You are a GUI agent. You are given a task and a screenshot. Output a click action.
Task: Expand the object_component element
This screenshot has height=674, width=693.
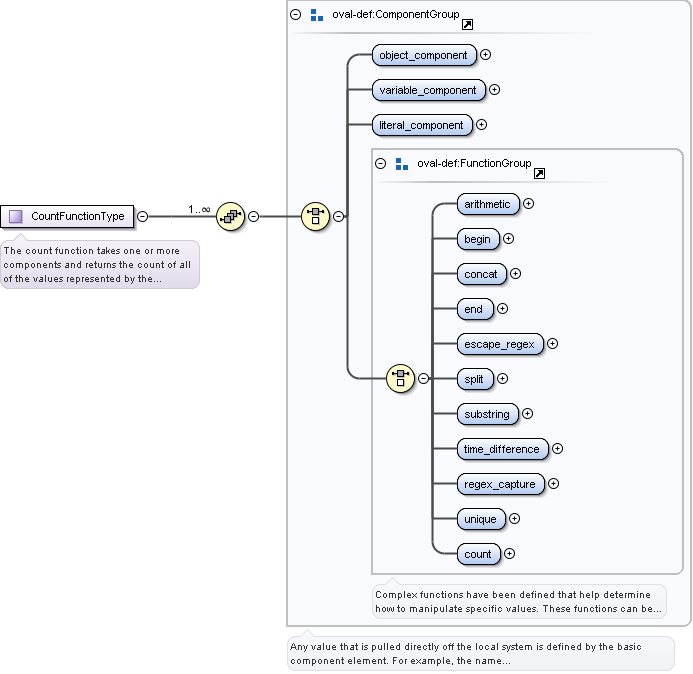click(x=486, y=55)
